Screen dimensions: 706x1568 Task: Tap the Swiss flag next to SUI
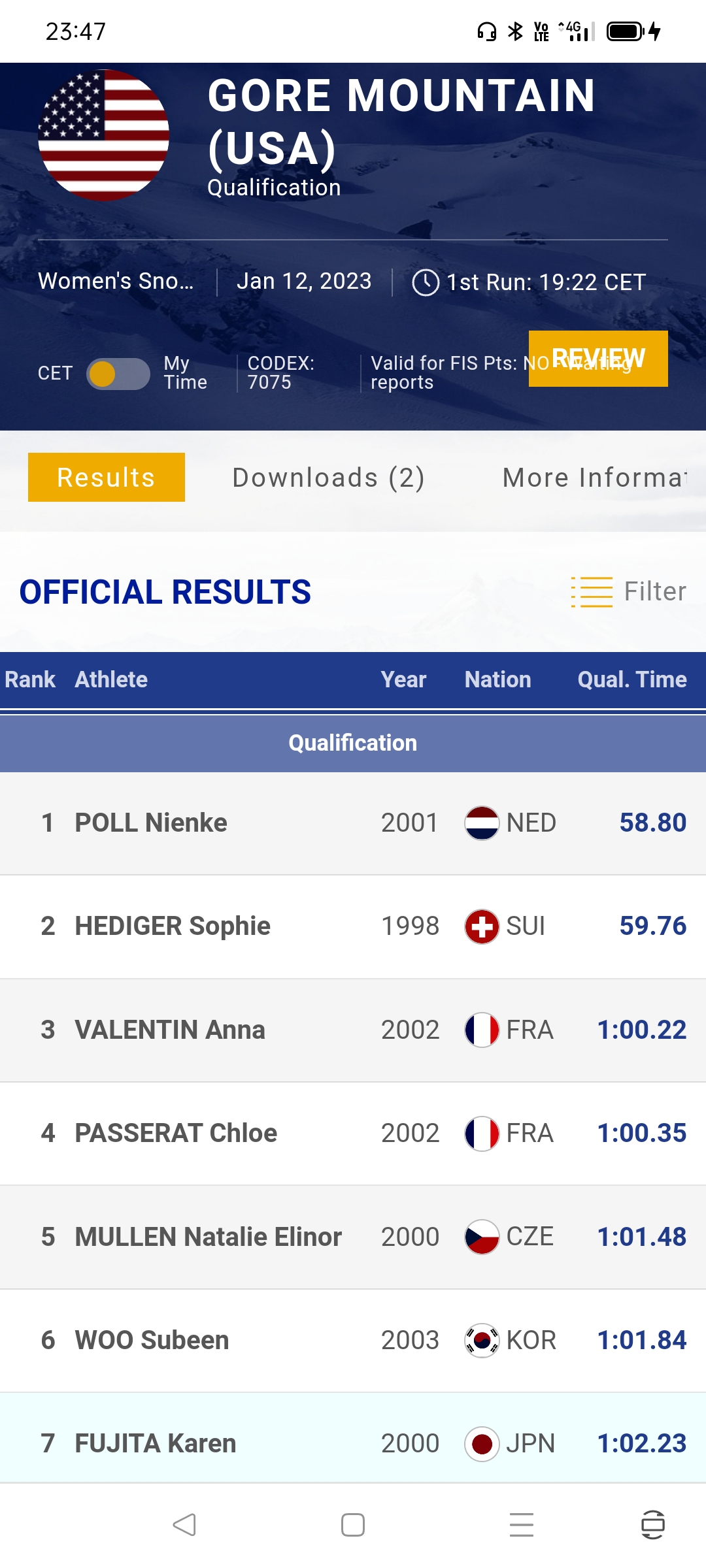point(482,926)
